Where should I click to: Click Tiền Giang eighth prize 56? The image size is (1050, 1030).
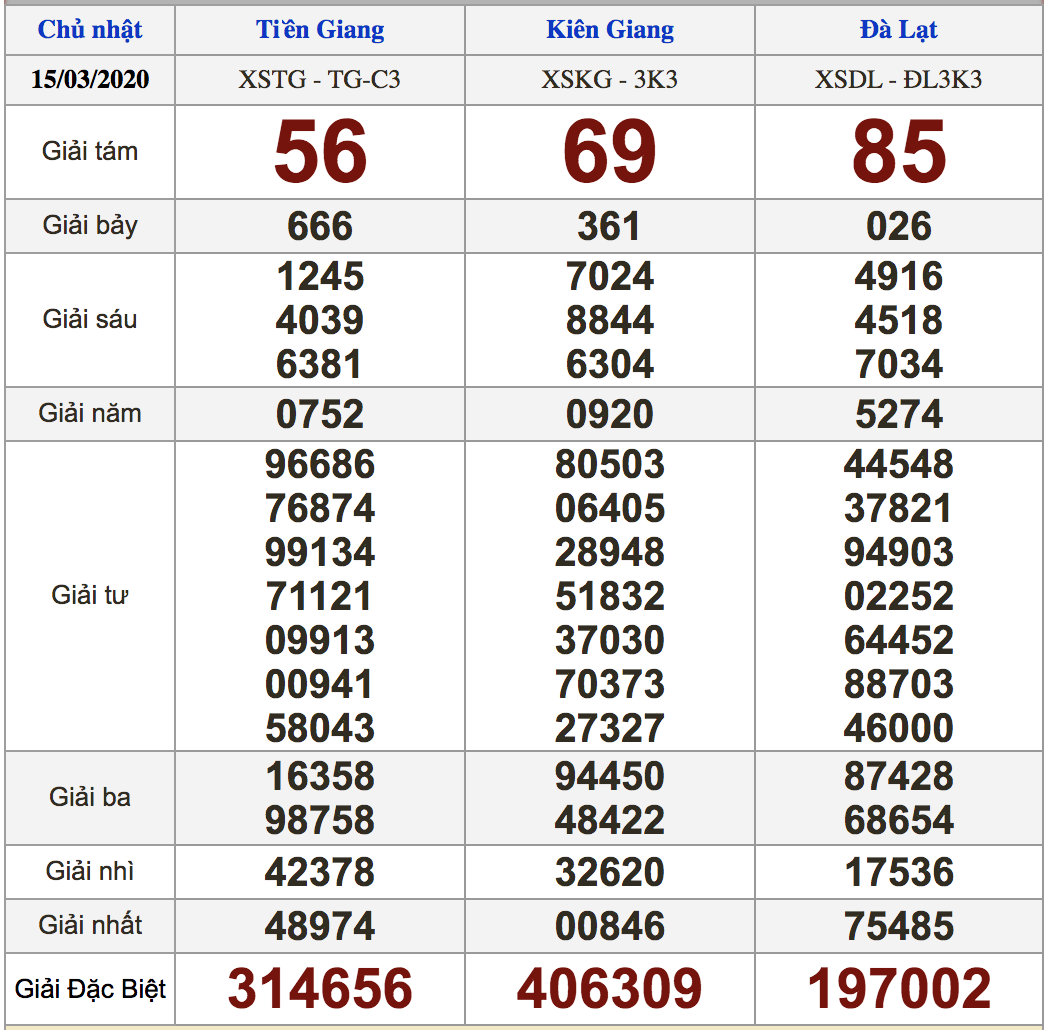point(320,152)
